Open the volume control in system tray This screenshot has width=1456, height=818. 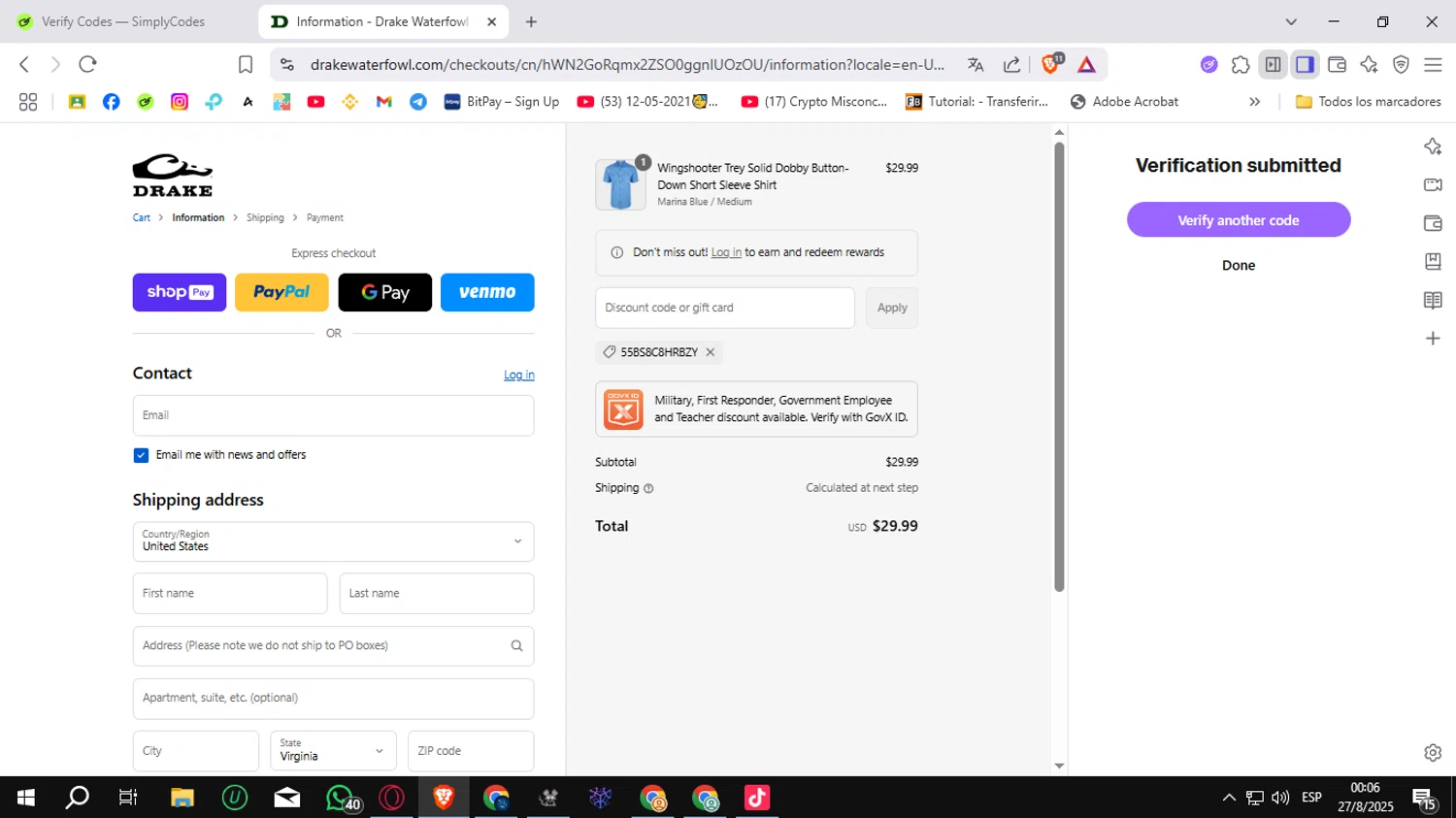tap(1280, 798)
